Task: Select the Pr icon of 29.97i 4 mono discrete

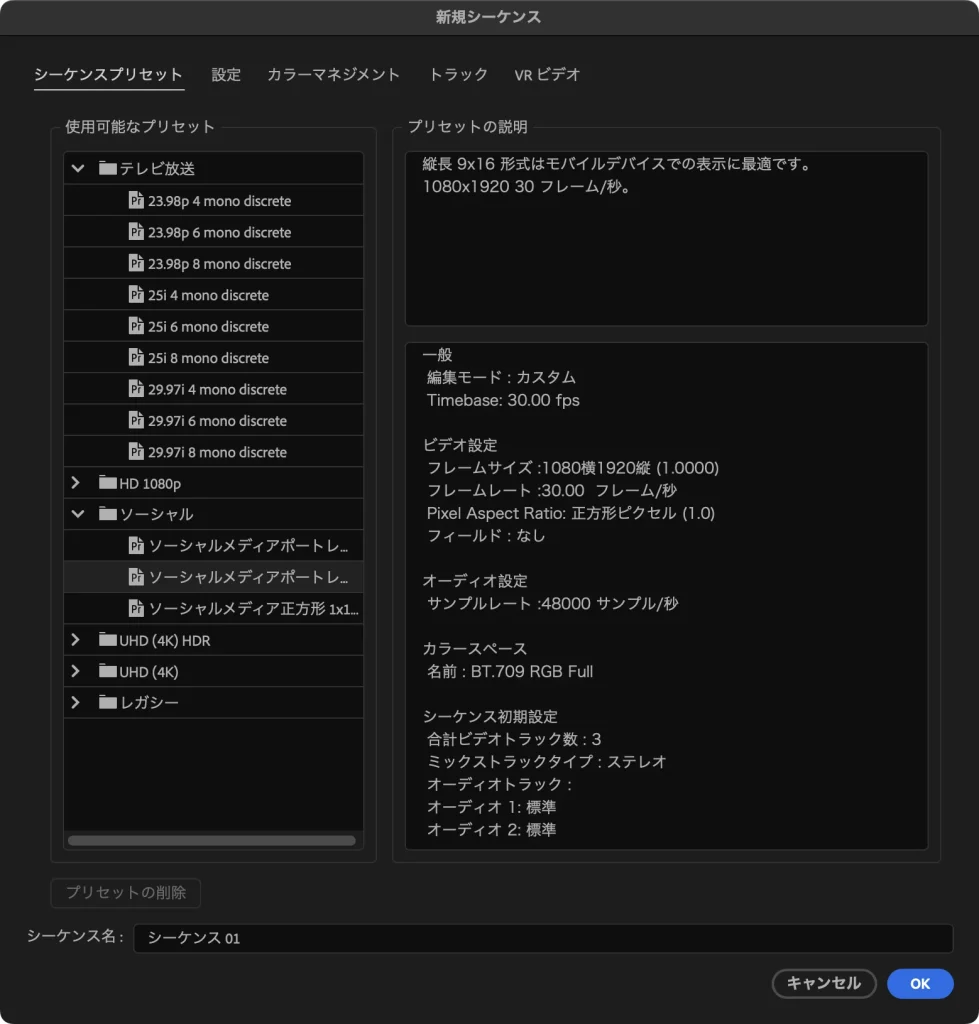Action: coord(136,389)
